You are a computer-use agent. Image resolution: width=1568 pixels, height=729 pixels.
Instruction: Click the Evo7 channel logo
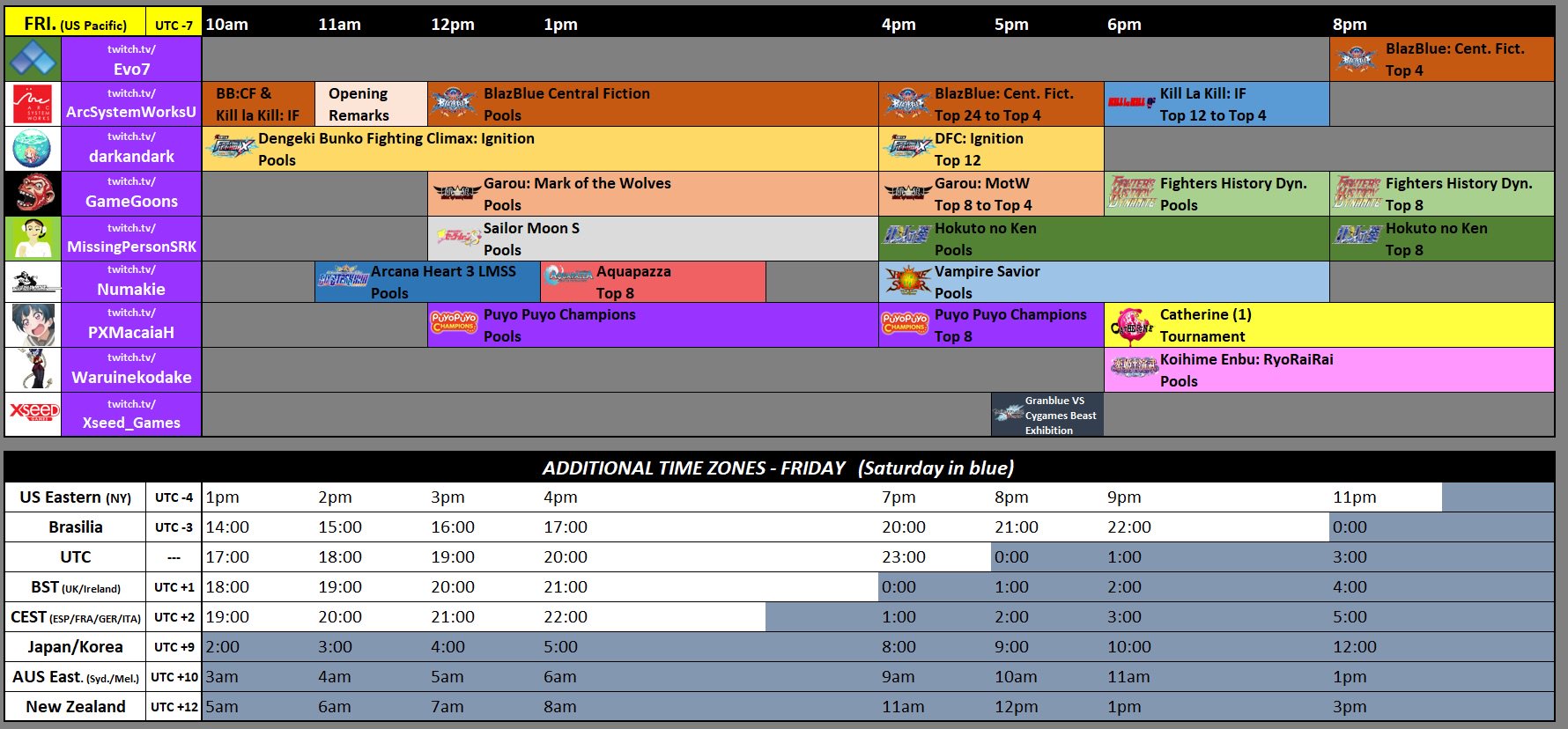[x=33, y=60]
